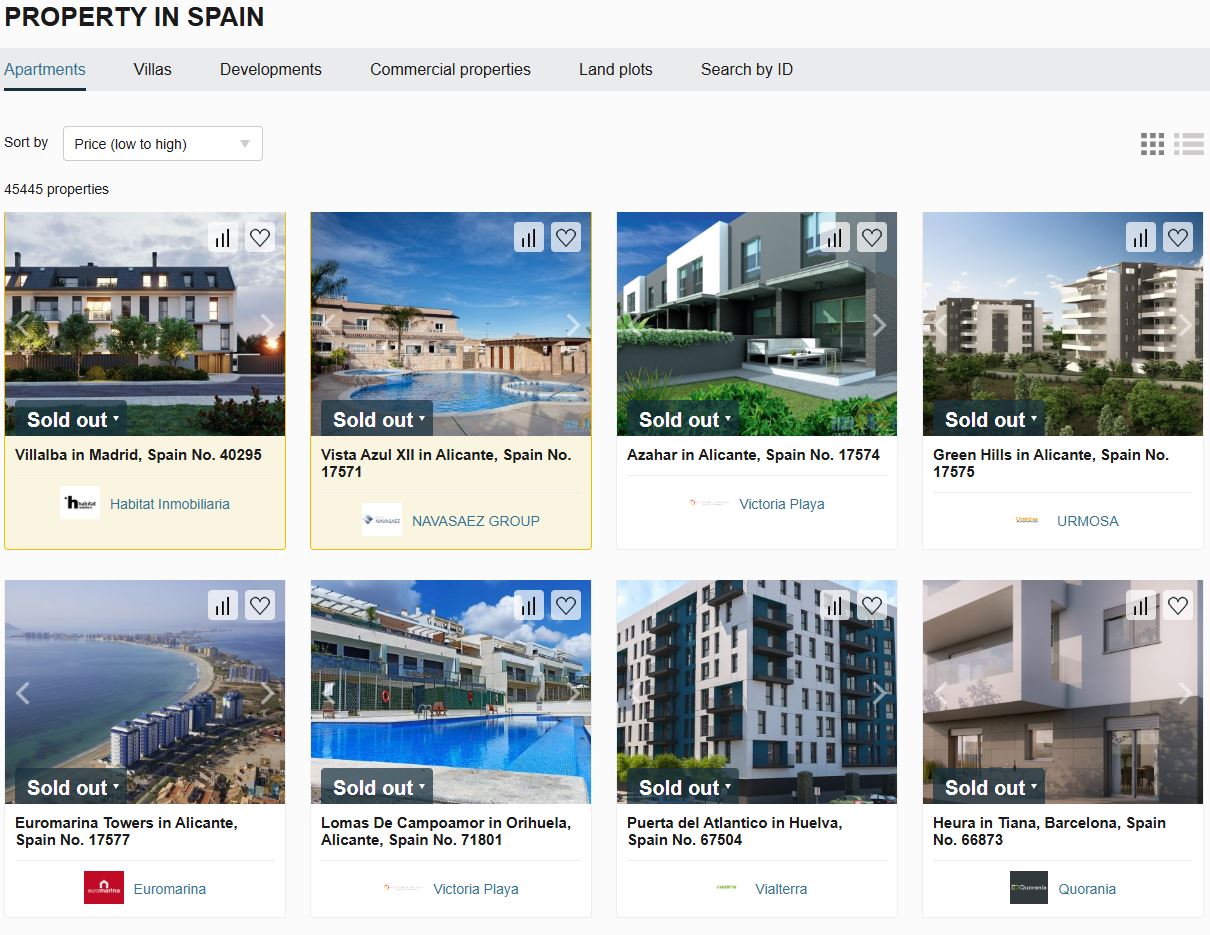
Task: Show previous photo of Euromarina Towers
Action: pos(23,692)
